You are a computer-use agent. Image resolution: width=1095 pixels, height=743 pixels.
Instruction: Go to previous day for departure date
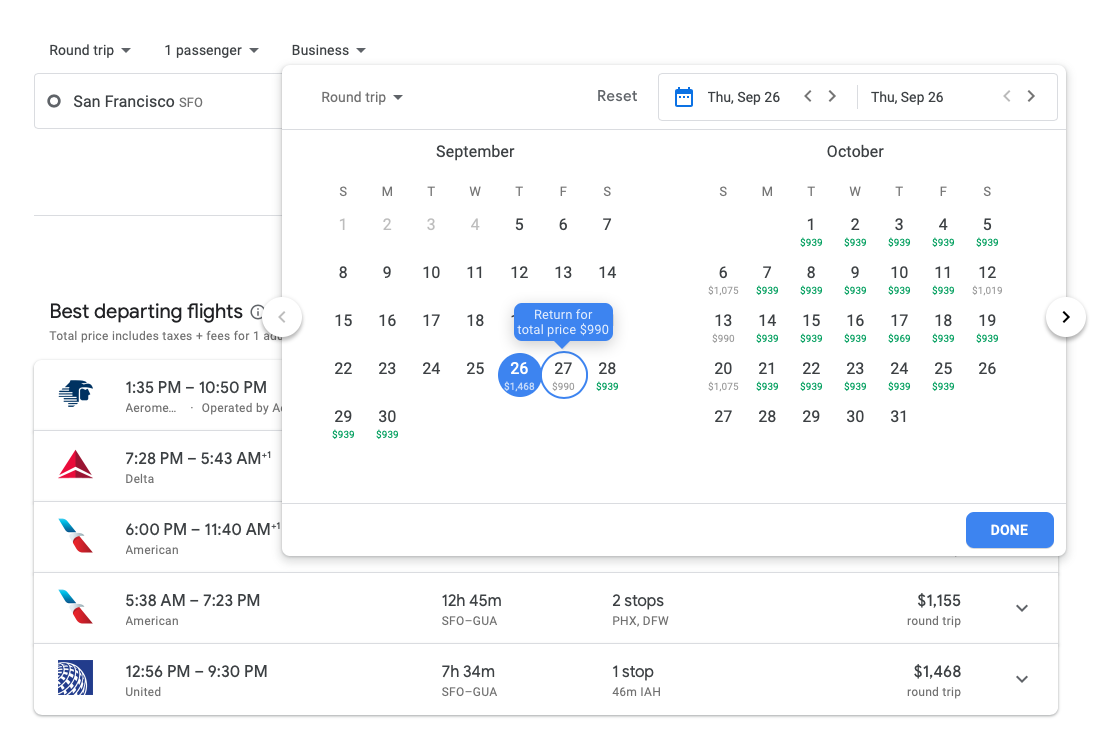[808, 97]
